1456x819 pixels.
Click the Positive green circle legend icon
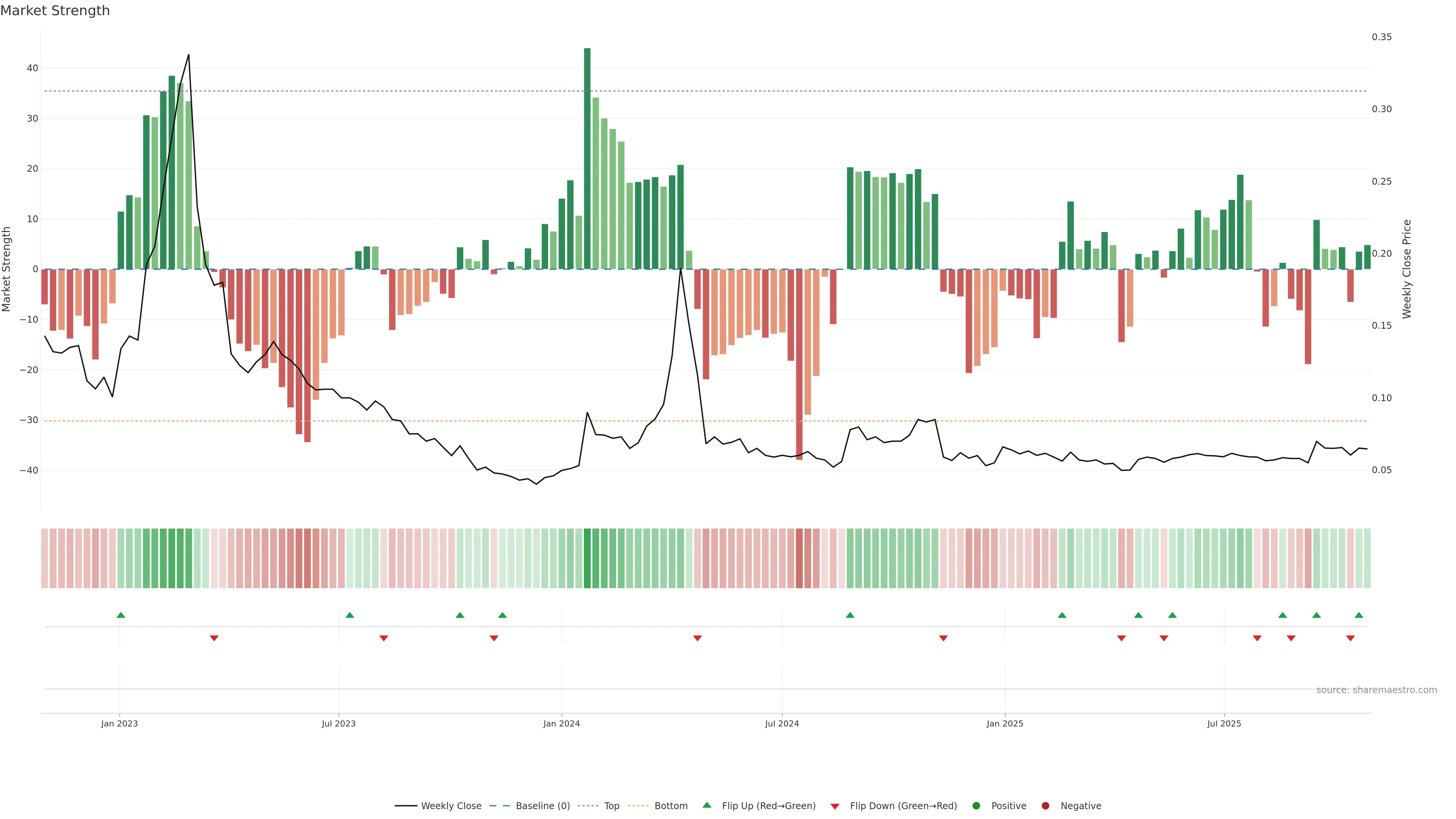pos(976,805)
